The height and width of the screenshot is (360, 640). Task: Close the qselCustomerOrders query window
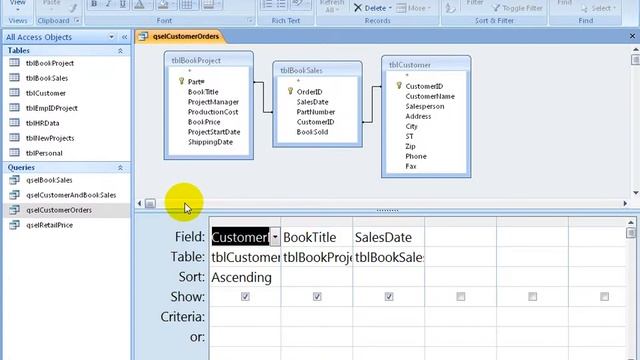tap(632, 36)
